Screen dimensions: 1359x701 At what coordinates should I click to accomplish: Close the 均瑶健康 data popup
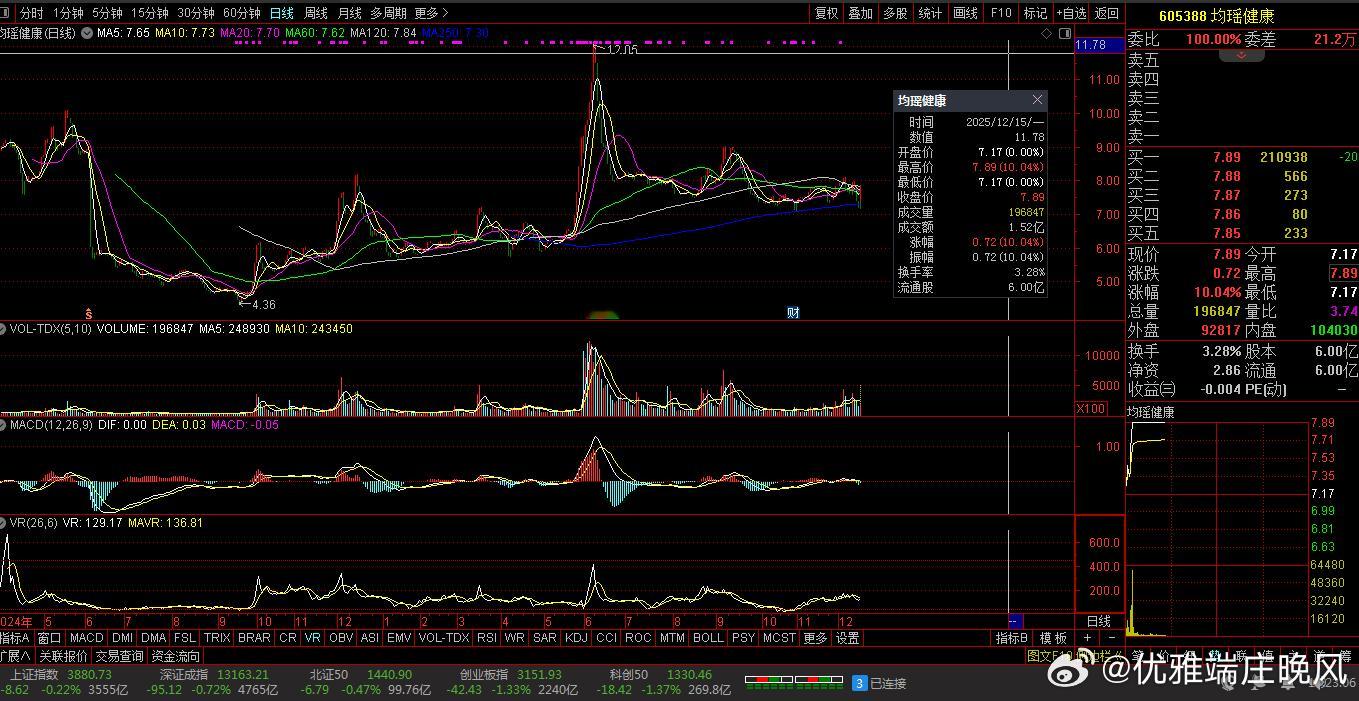1037,100
